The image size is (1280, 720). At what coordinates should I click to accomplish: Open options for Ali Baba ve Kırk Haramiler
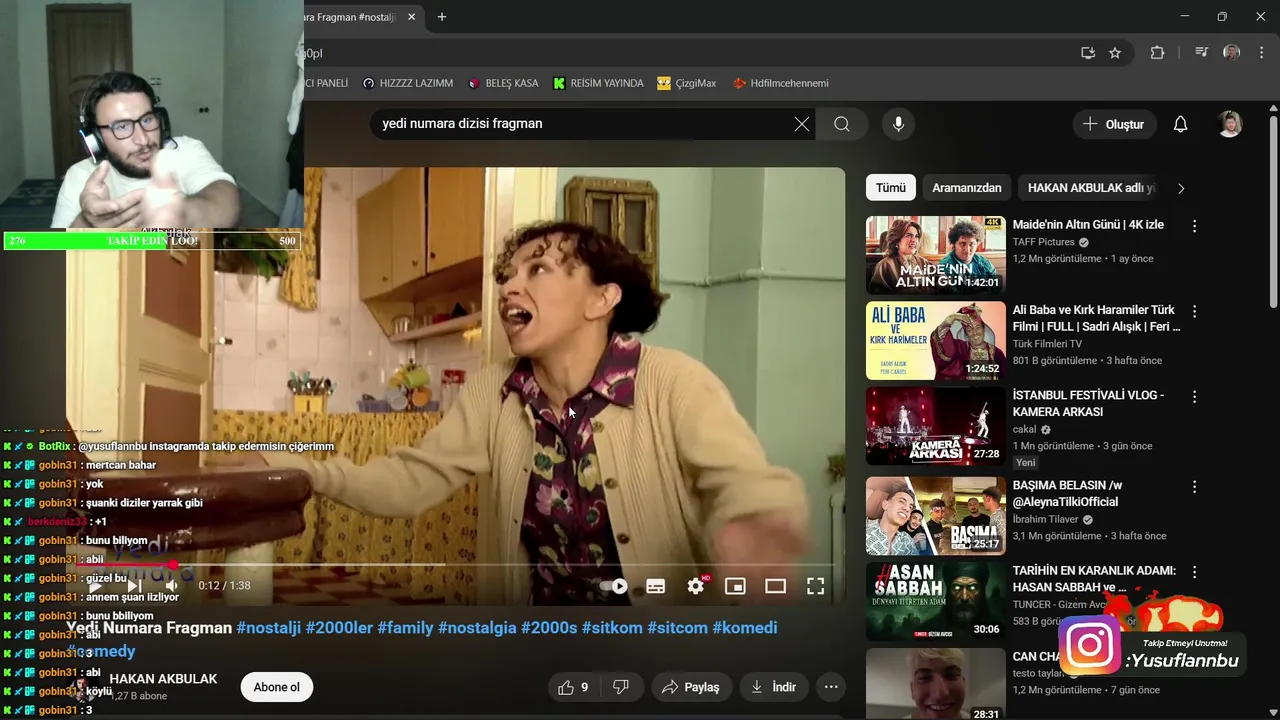click(1194, 311)
